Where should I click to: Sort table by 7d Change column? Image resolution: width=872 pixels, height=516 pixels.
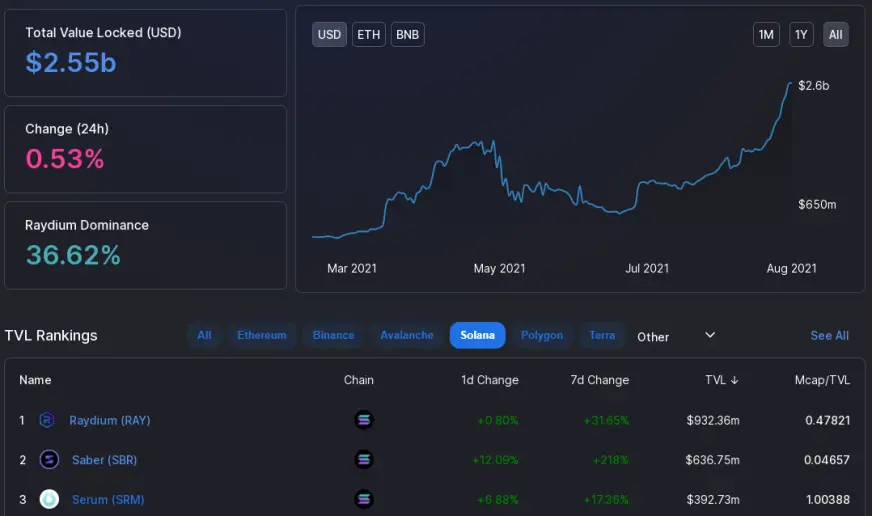click(600, 380)
